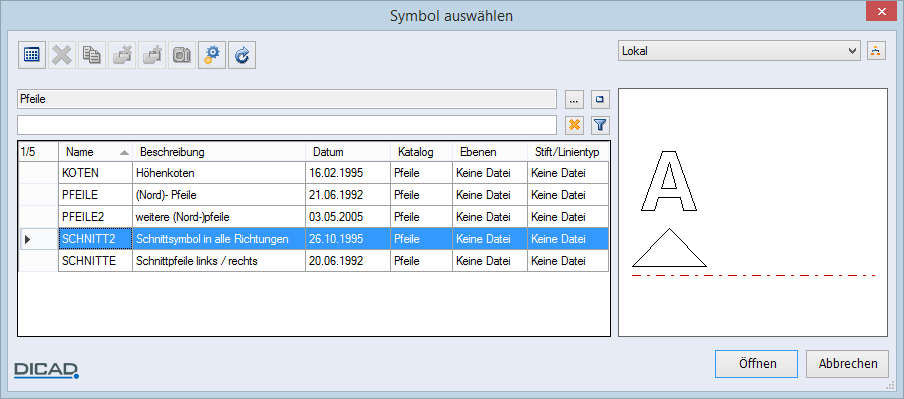The width and height of the screenshot is (904, 399).
Task: Clear the filter with orange X icon
Action: tap(574, 125)
